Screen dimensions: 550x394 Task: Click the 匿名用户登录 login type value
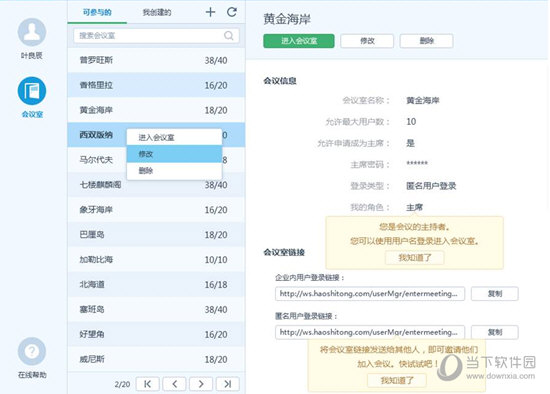coord(431,186)
